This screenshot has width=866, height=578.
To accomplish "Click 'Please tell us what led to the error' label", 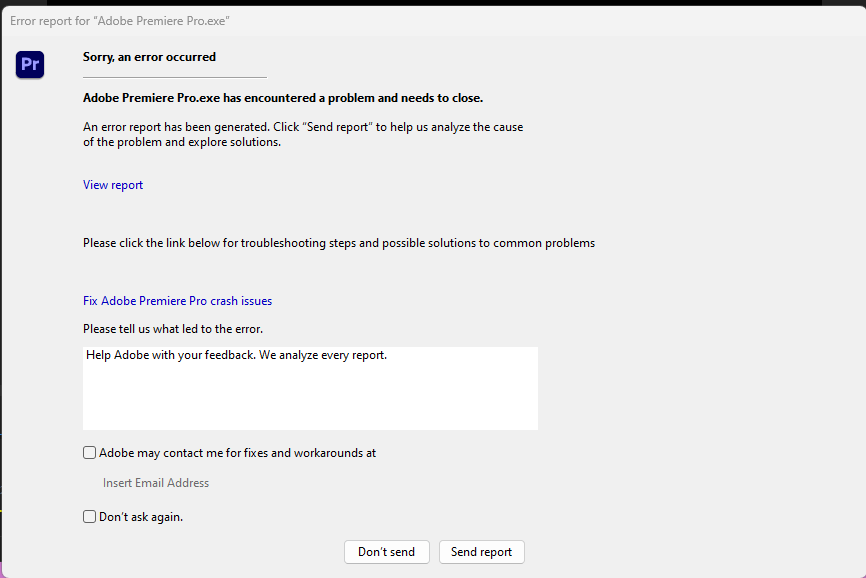I will click(173, 329).
